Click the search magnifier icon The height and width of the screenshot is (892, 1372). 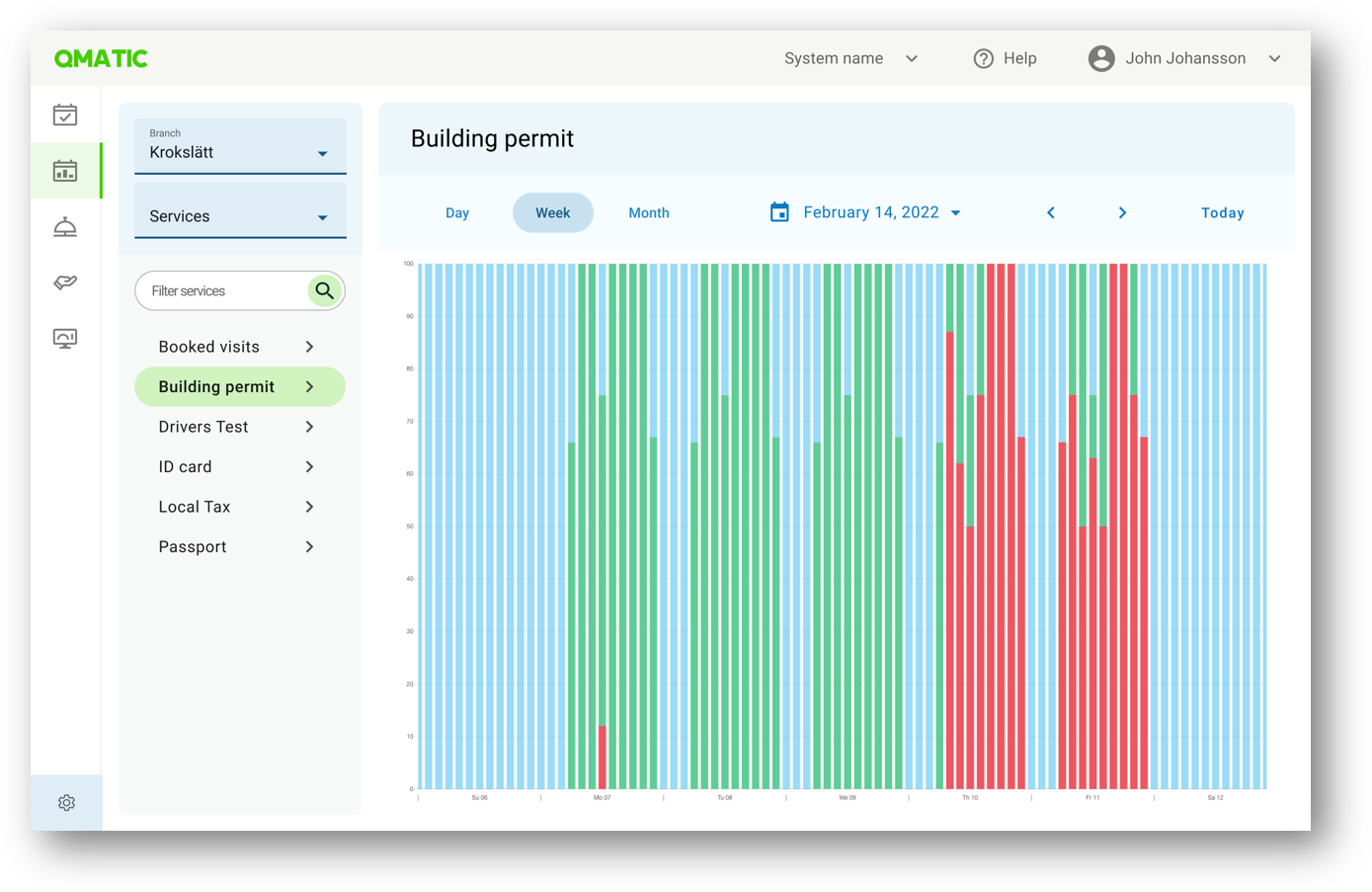324,291
